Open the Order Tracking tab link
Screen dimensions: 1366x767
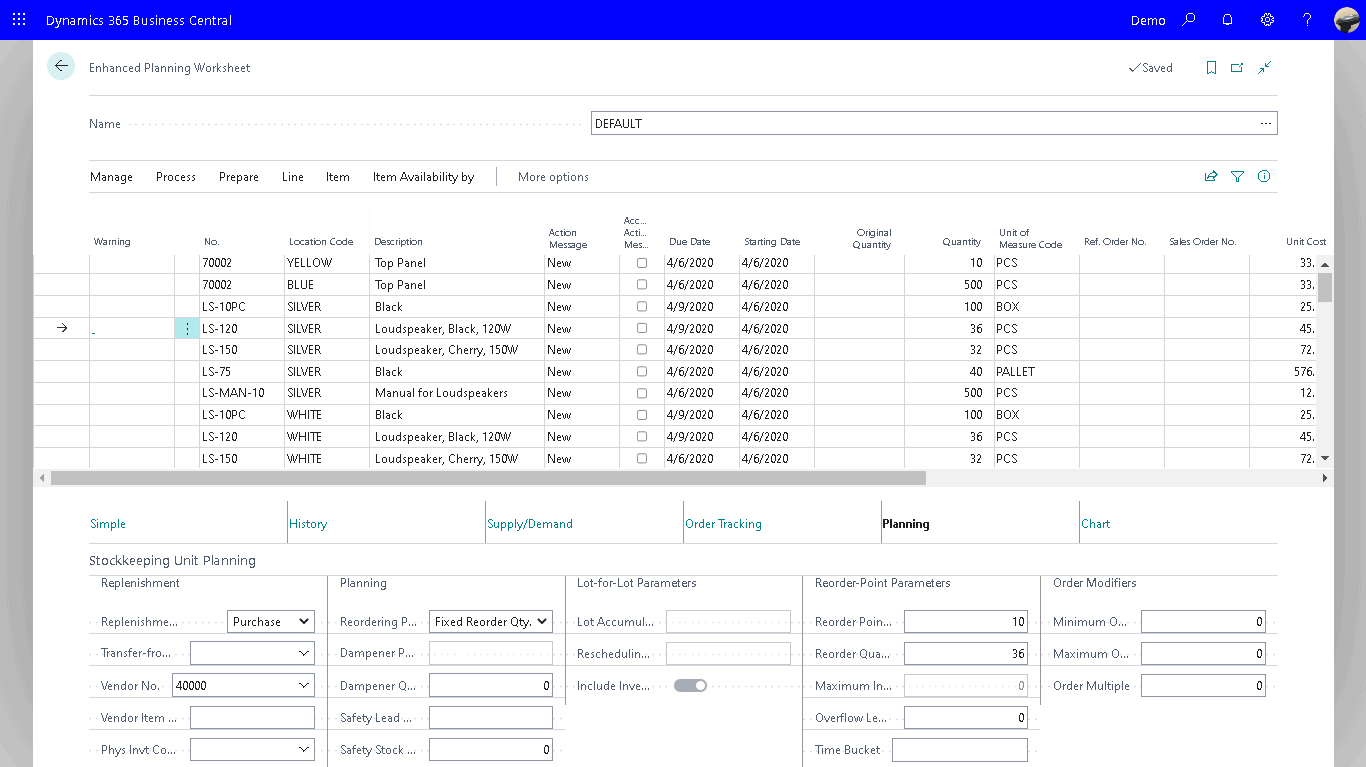(723, 524)
